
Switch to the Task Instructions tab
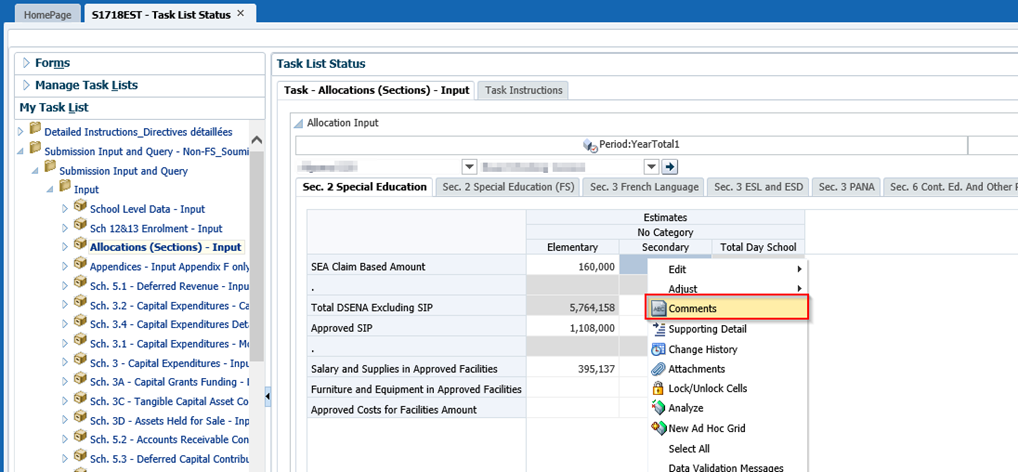point(523,90)
